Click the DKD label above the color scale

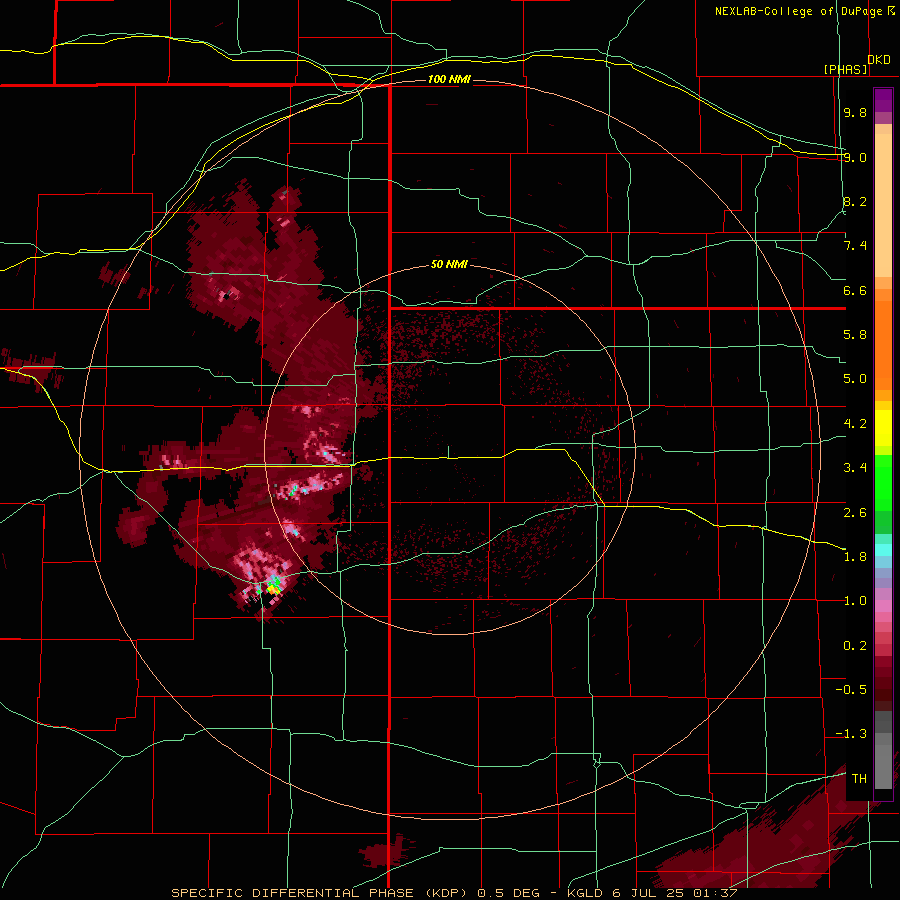[879, 60]
